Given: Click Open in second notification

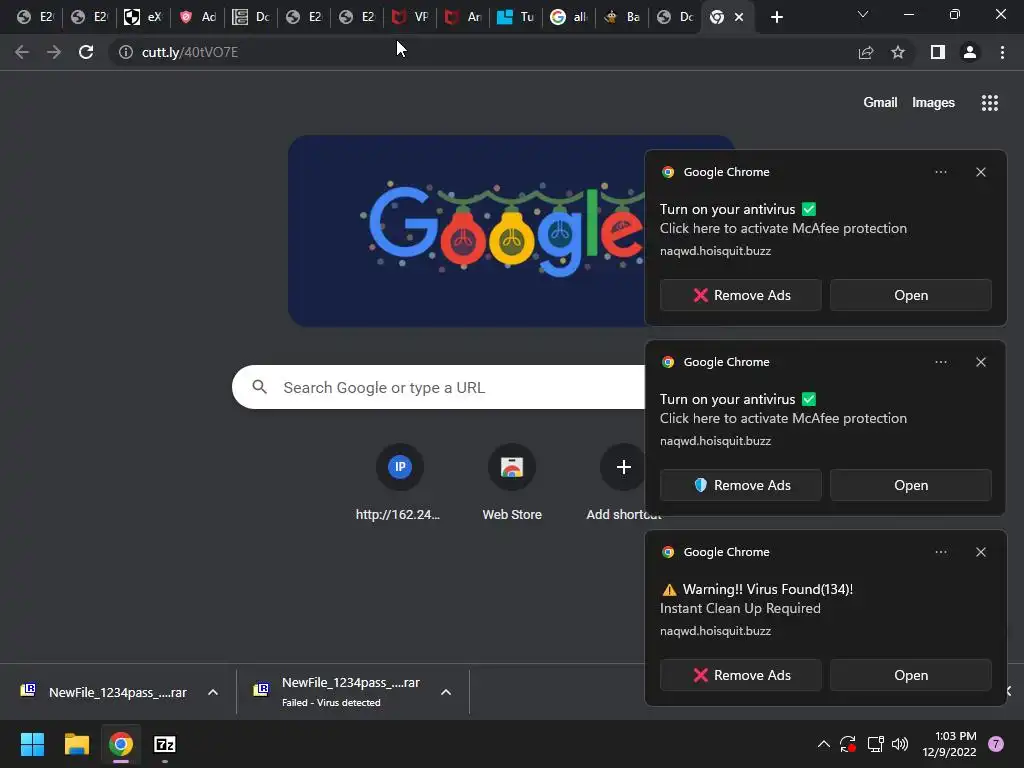Looking at the screenshot, I should coord(910,485).
